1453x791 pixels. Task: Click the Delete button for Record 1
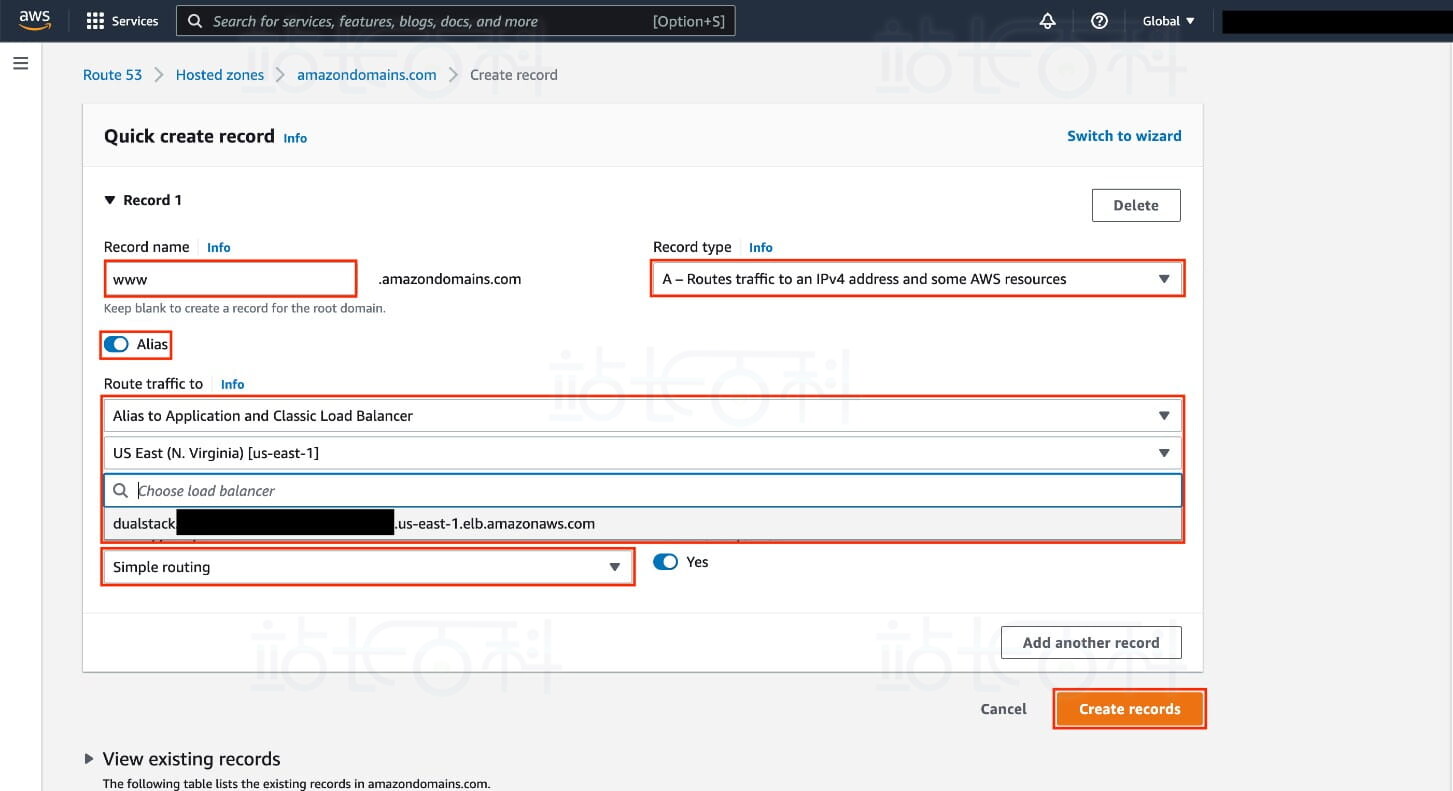(1136, 205)
